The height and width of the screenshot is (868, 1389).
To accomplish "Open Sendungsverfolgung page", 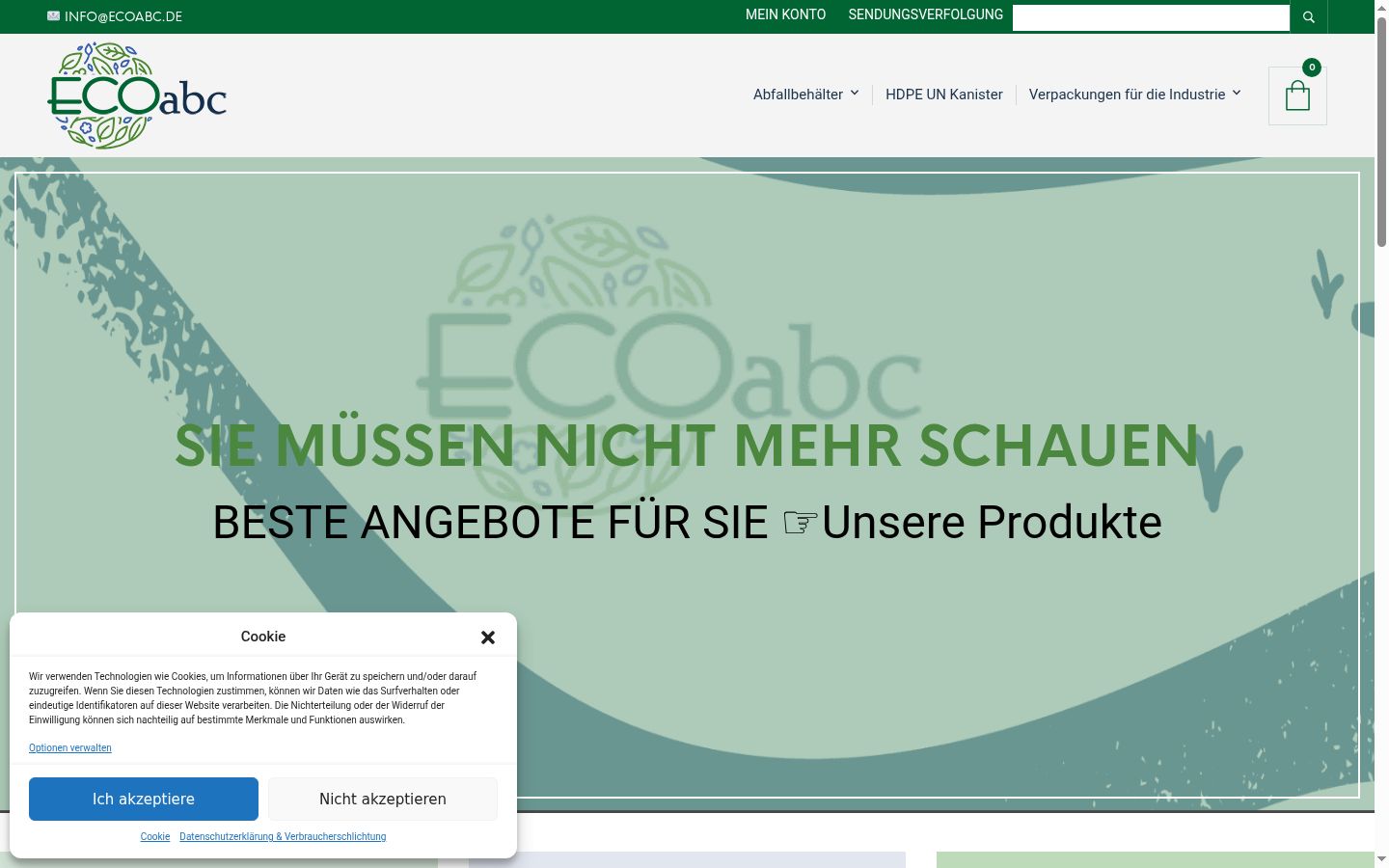I will point(926,14).
